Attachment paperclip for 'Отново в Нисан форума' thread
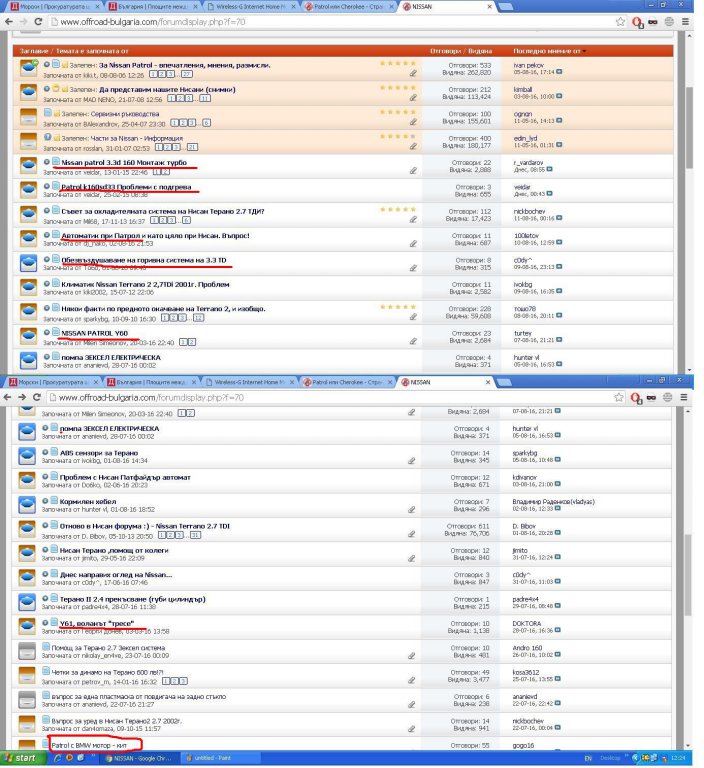Image resolution: width=704 pixels, height=768 pixels. pyautogui.click(x=412, y=534)
